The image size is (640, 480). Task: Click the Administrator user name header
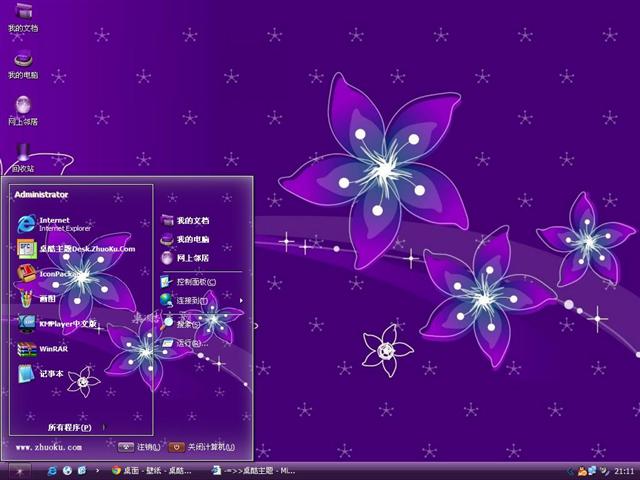click(x=41, y=195)
